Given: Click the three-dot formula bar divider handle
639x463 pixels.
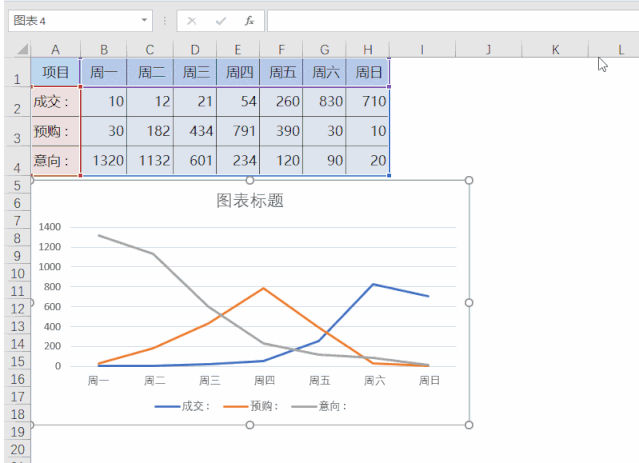Looking at the screenshot, I should (165, 21).
